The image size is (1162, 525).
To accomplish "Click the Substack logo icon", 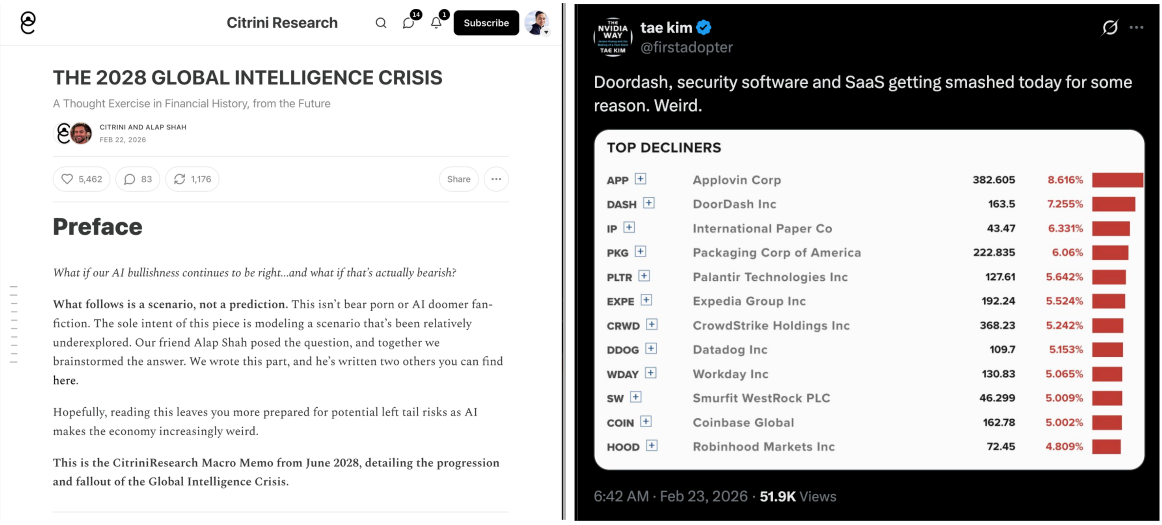I will point(28,23).
